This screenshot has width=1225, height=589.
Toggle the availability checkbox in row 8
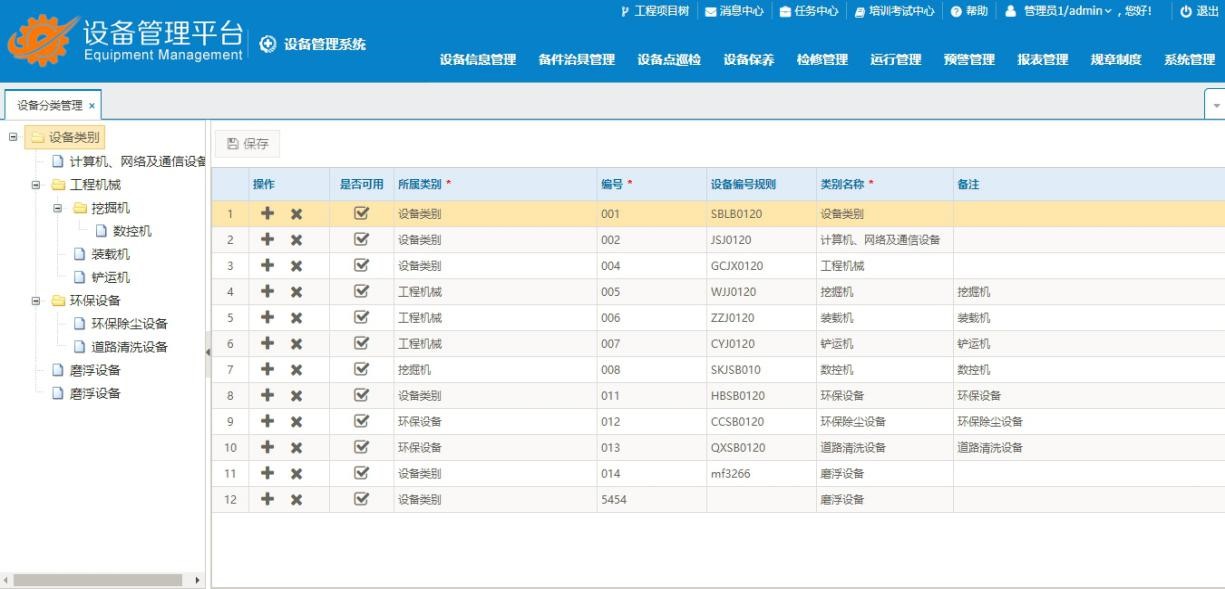pos(363,396)
